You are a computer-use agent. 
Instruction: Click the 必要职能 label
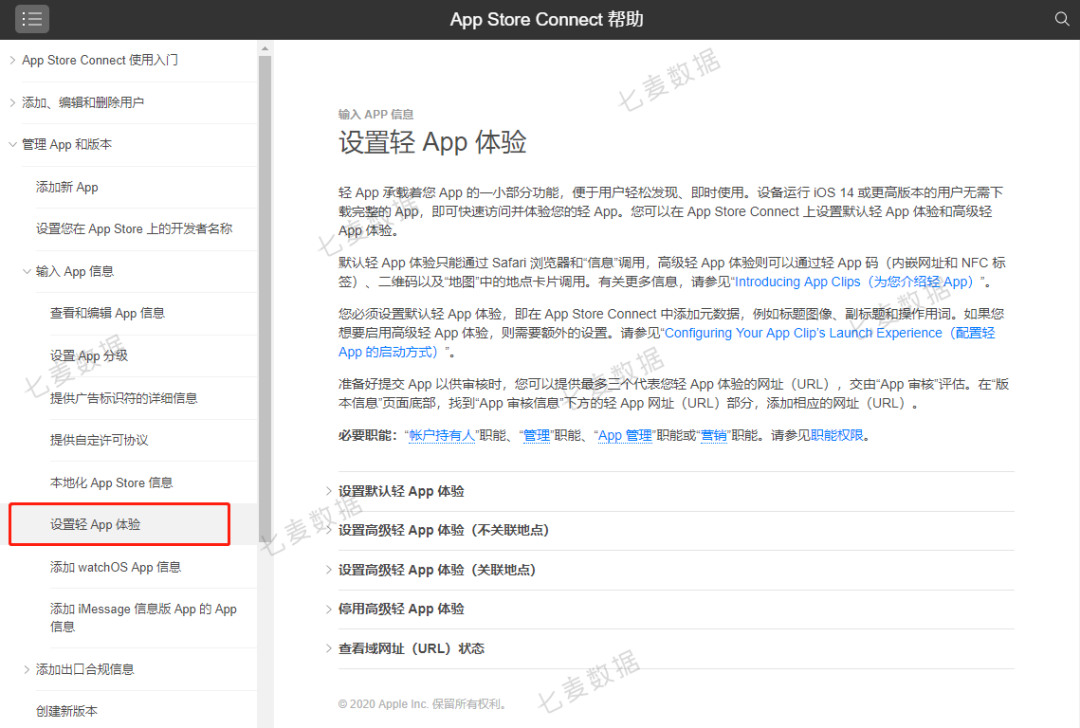tap(368, 436)
